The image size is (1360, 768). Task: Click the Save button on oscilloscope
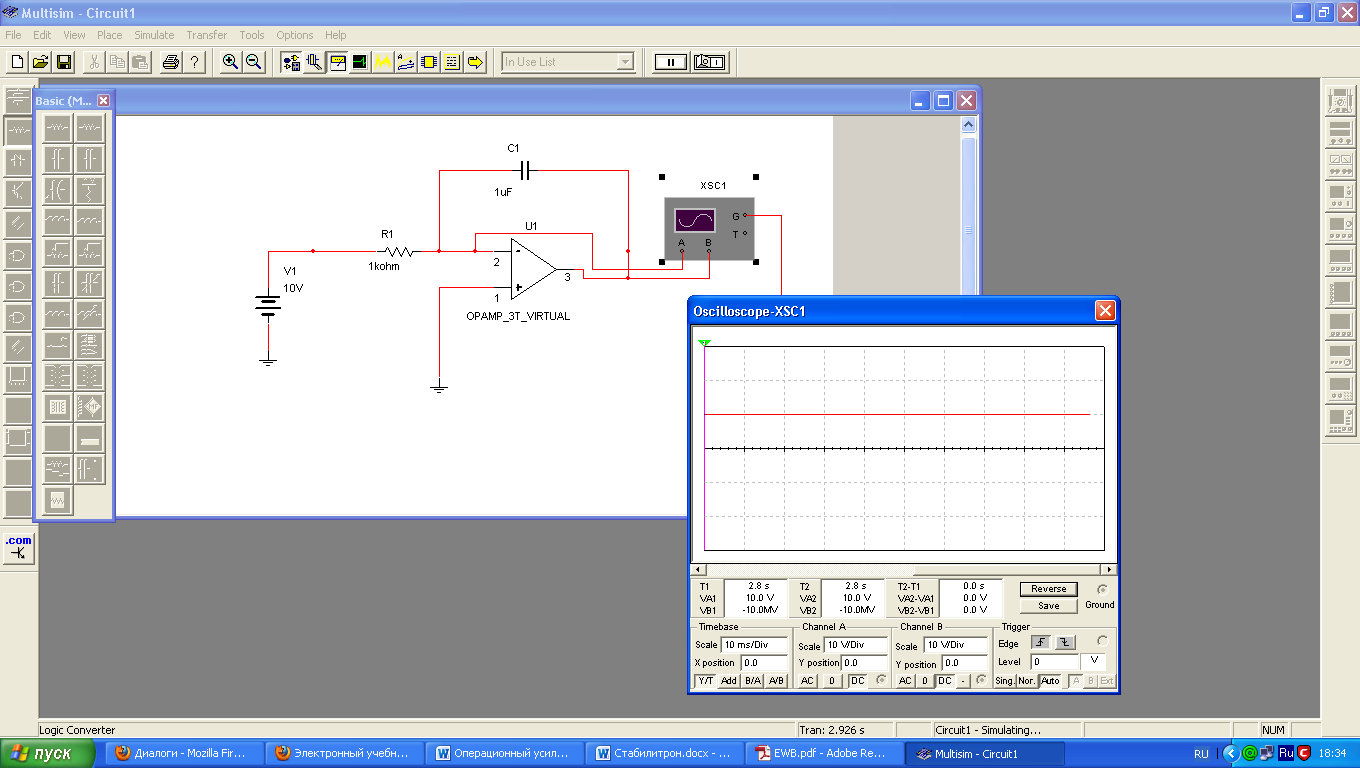1048,605
